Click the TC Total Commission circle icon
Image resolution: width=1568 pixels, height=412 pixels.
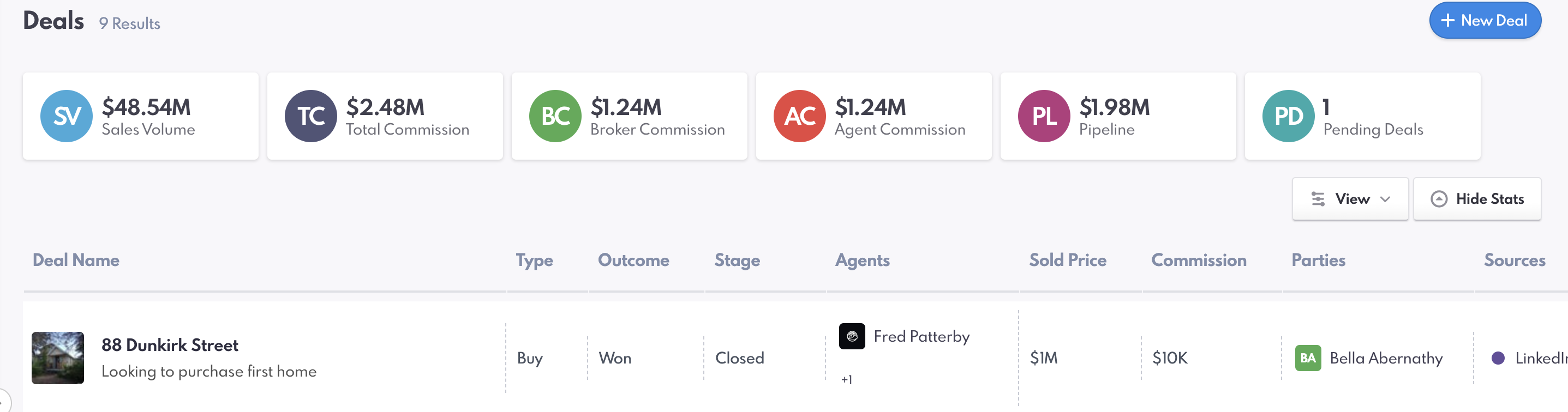coord(310,116)
